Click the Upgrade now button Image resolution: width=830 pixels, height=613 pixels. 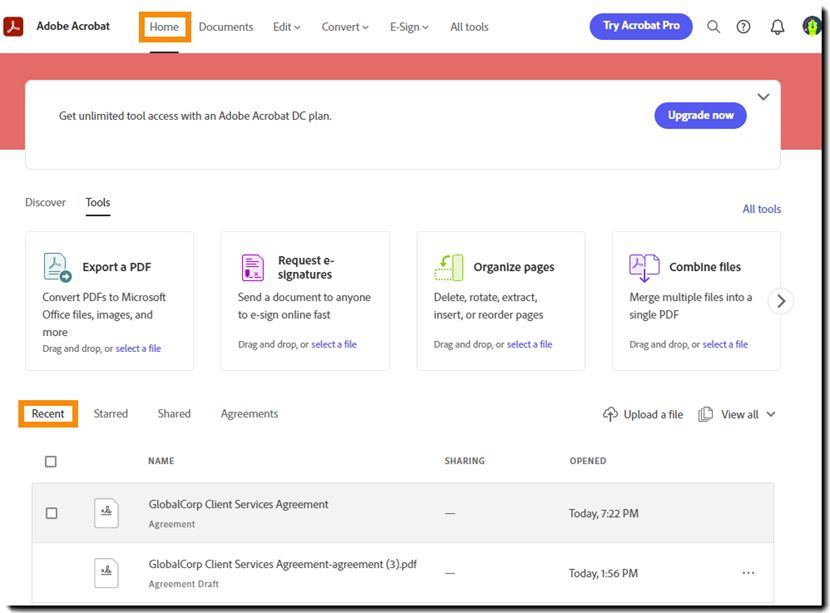tap(700, 115)
